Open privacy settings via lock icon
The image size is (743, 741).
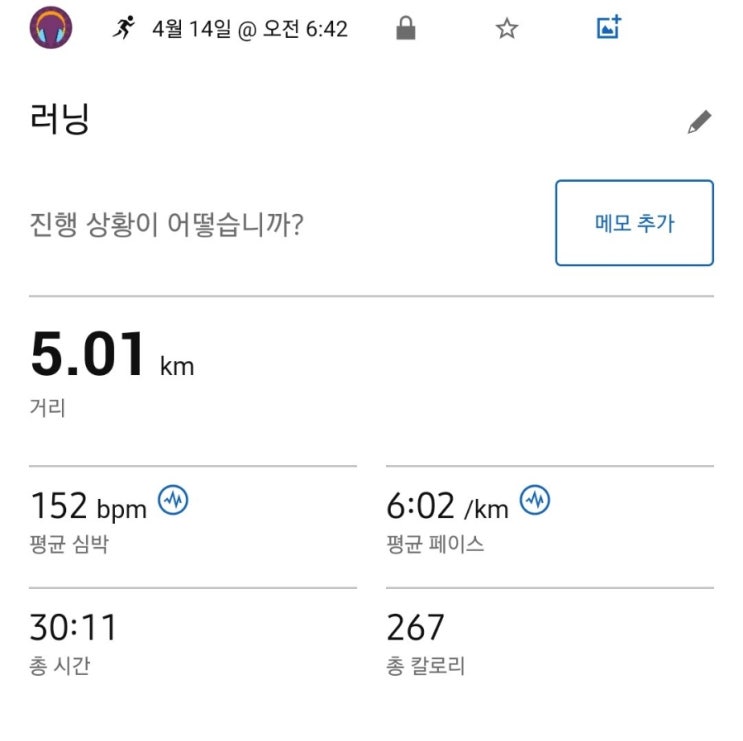point(405,29)
